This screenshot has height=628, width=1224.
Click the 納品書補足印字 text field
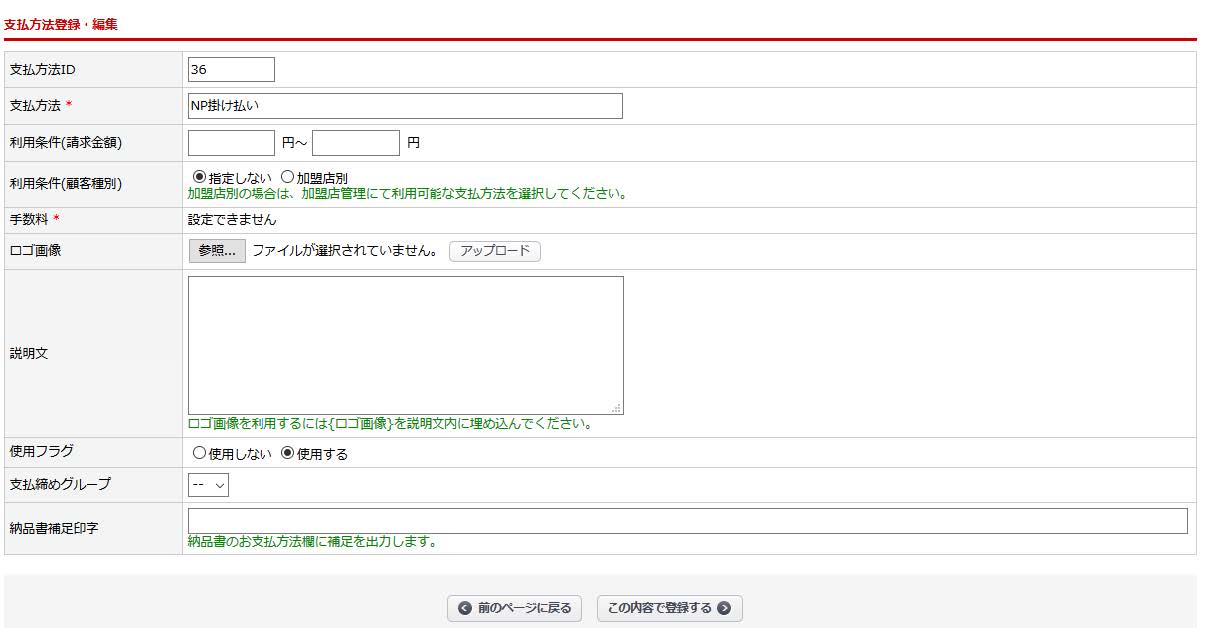coord(687,521)
